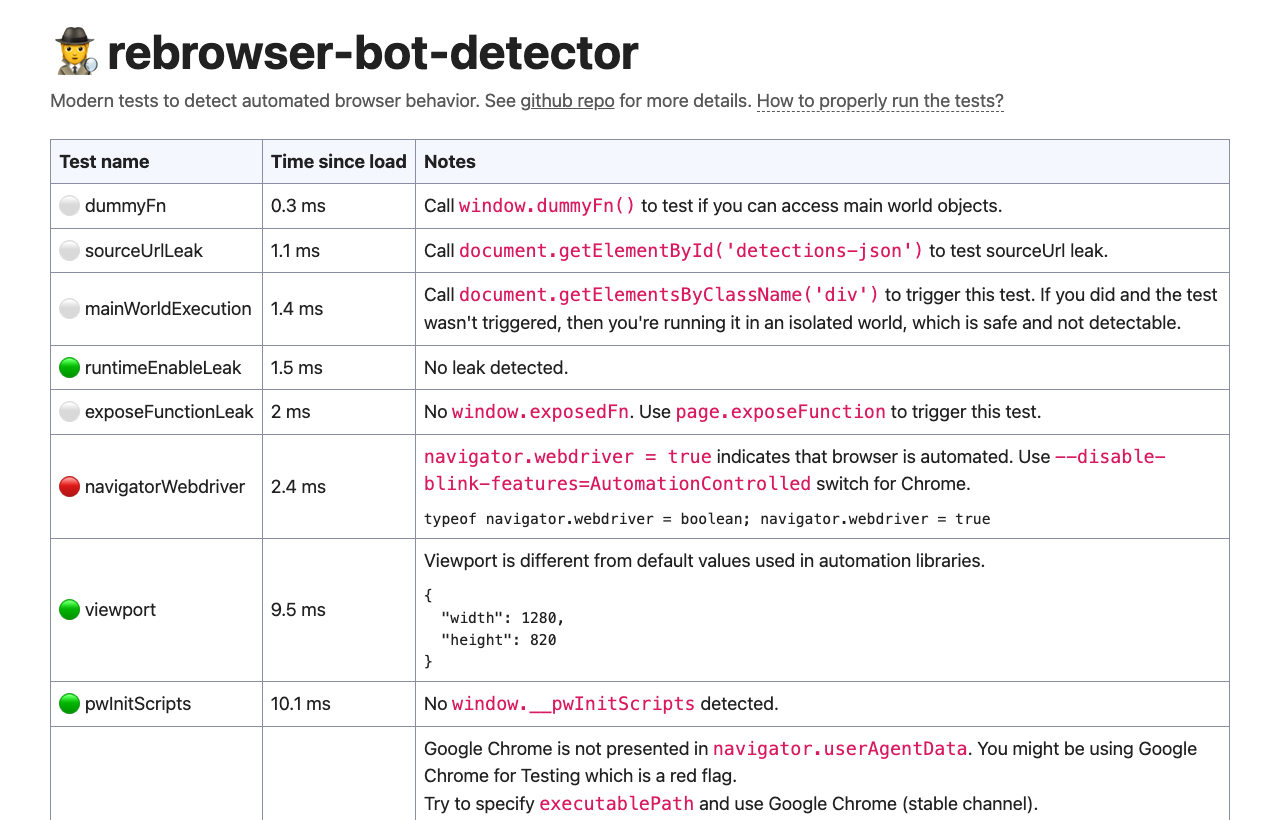1280x820 pixels.
Task: Click the getElementById('detections-json') code snippet
Action: [691, 251]
